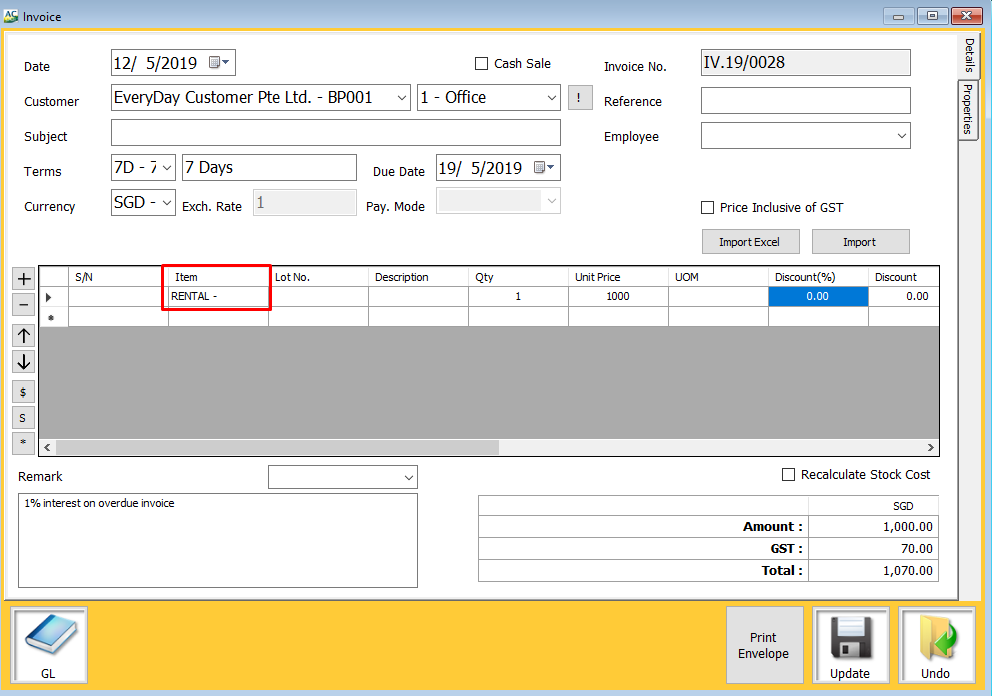Click the UOM column header

click(x=718, y=277)
